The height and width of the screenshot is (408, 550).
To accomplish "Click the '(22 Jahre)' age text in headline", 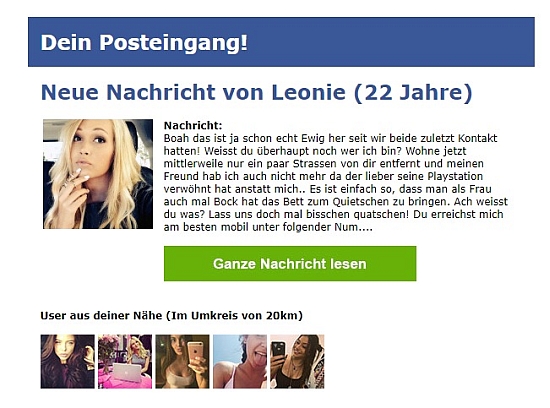I will coord(413,93).
